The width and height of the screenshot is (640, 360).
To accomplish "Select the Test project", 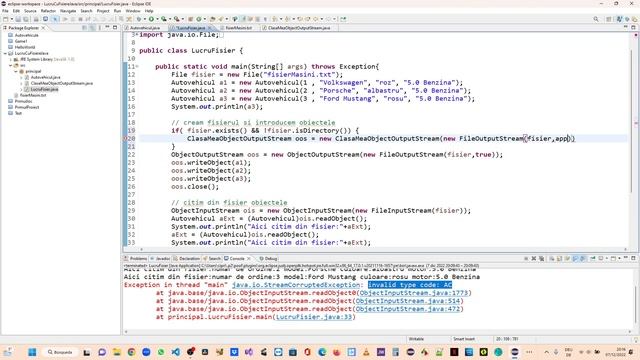I will [15, 113].
